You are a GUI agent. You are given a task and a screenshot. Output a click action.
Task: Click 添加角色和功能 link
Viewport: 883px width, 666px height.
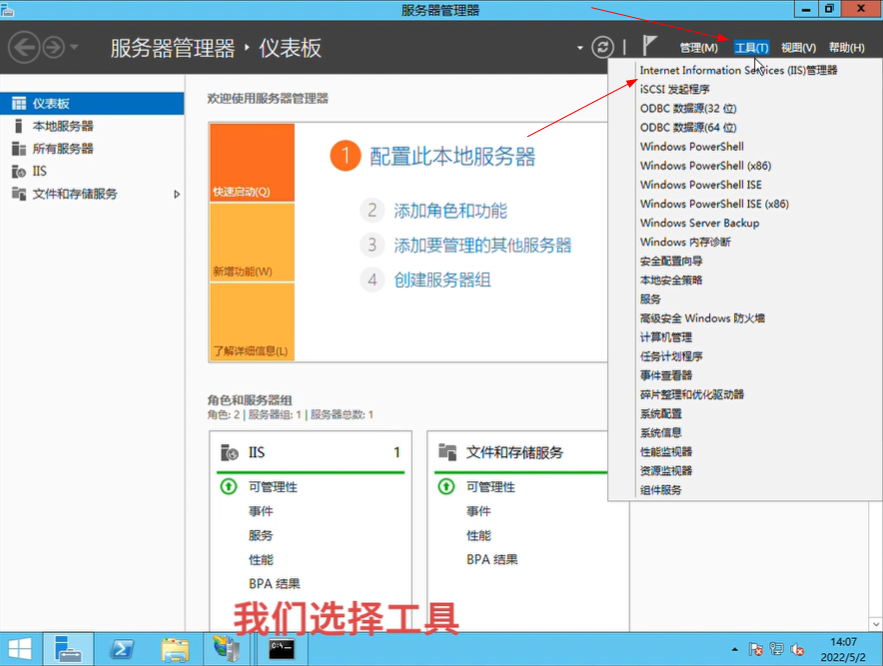(x=450, y=211)
